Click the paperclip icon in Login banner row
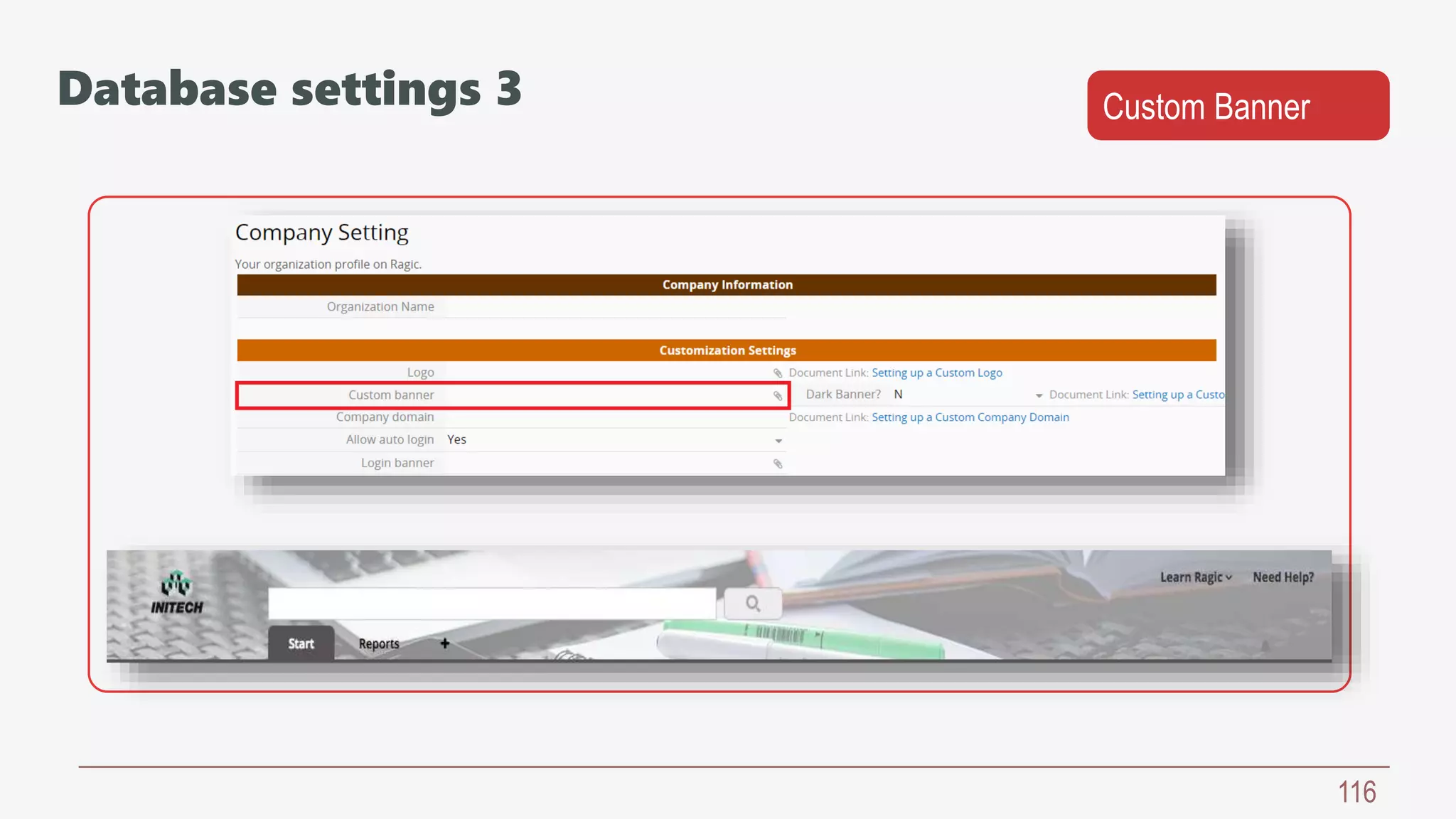 pyautogui.click(x=778, y=464)
